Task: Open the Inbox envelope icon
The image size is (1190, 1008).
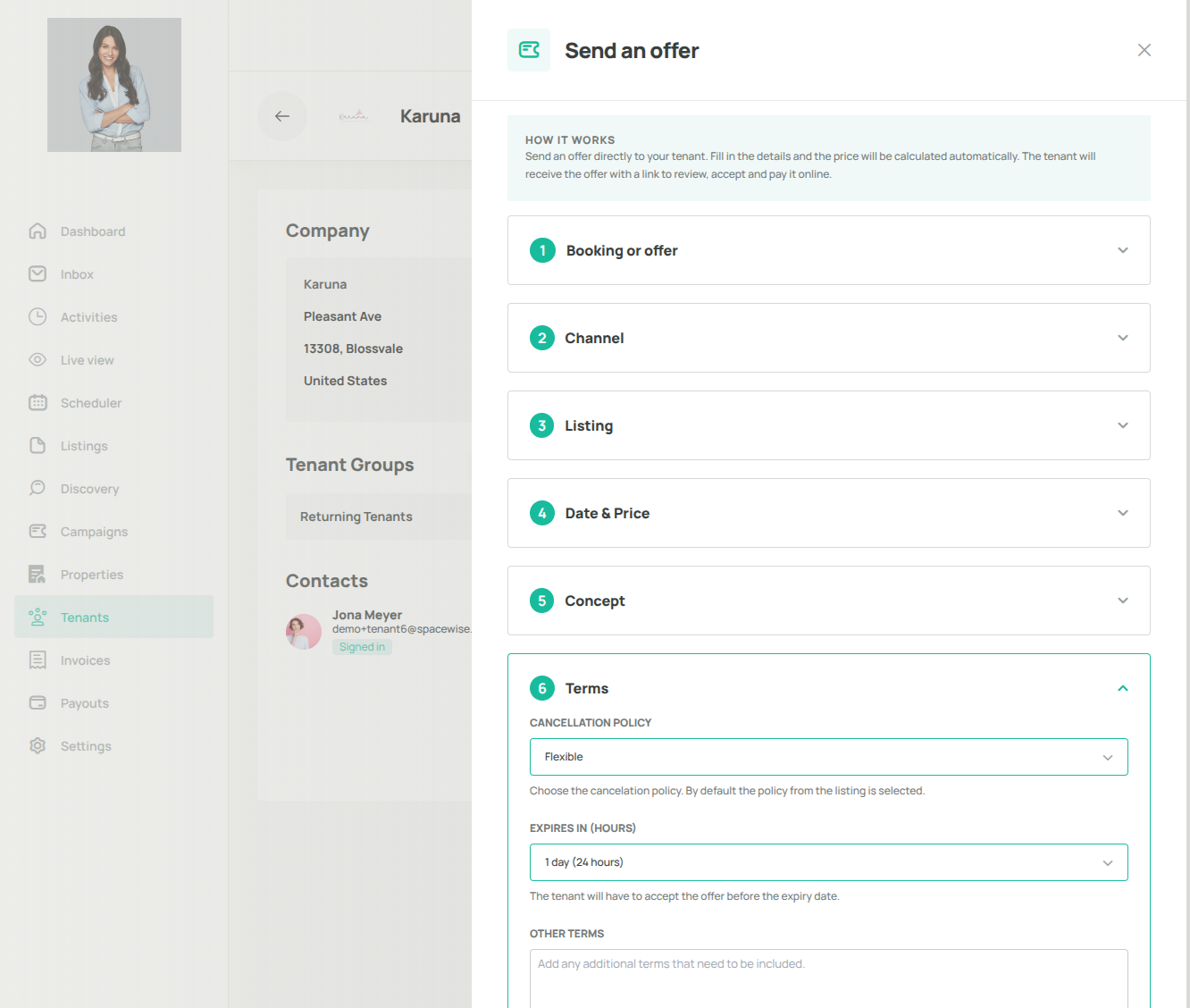Action: click(38, 274)
